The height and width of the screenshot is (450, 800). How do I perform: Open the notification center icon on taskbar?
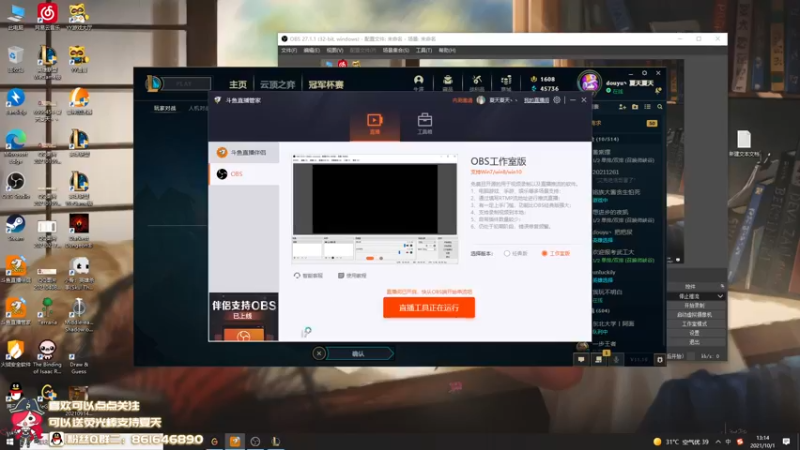(786, 441)
